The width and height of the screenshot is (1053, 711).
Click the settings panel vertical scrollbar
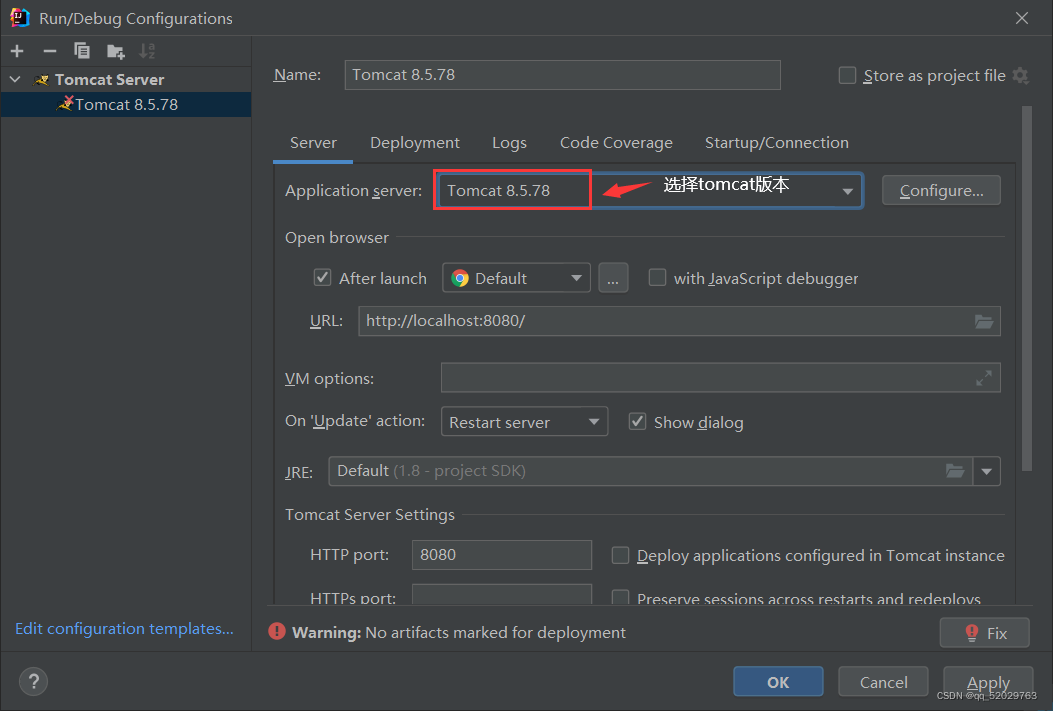coord(1026,289)
